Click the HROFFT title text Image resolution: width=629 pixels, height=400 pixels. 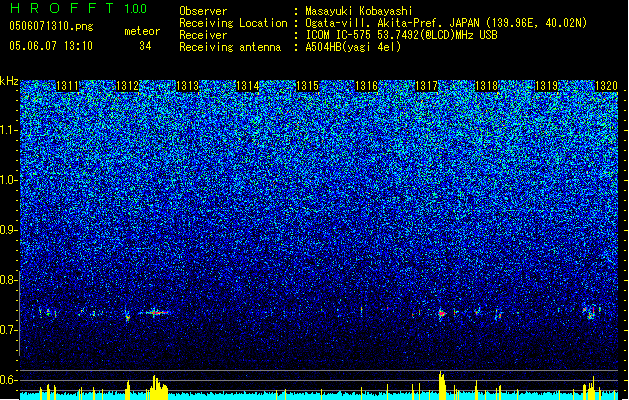click(62, 8)
